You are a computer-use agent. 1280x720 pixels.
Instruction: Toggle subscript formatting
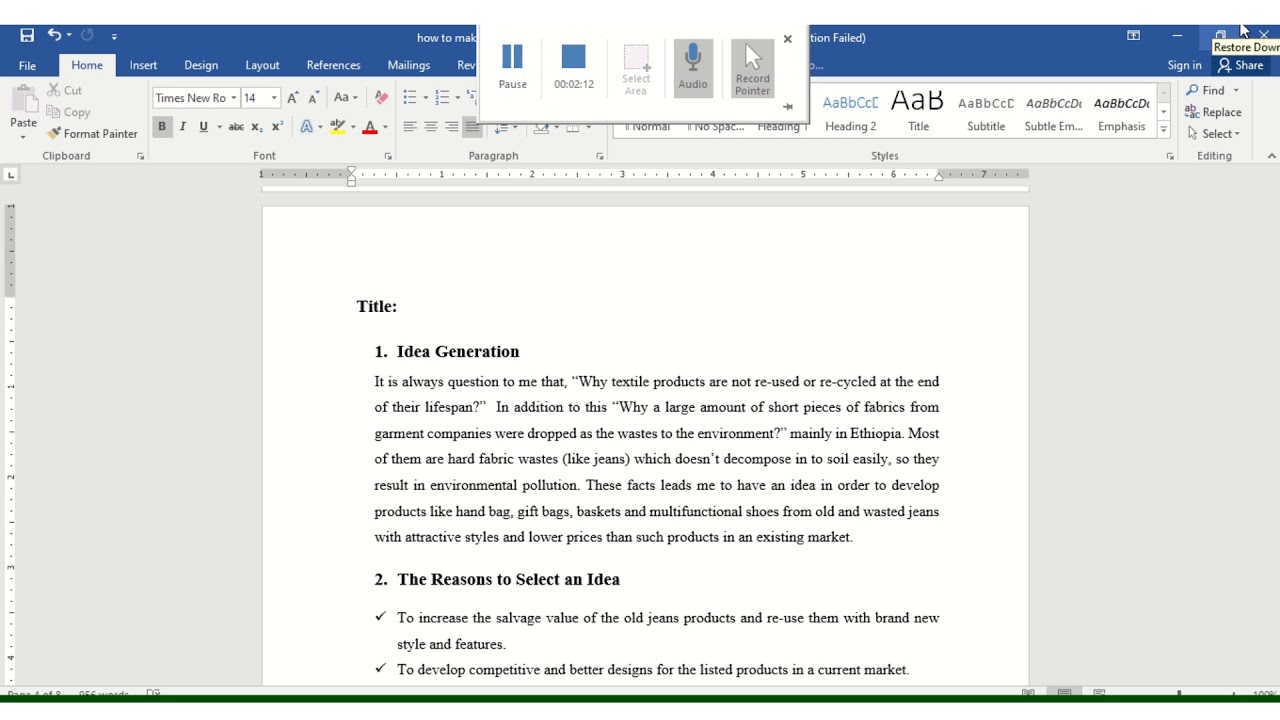click(257, 127)
